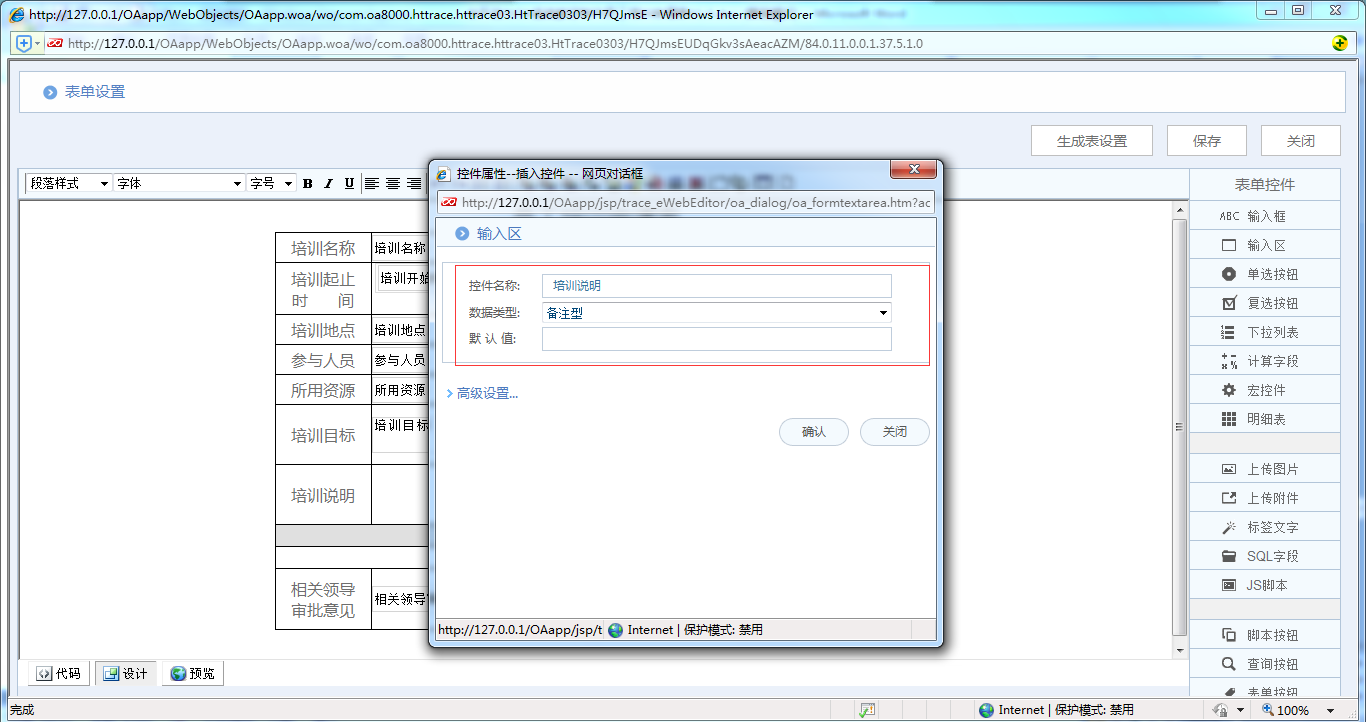
Task: Insert a 明细表 detail table control
Action: pyautogui.click(x=1264, y=418)
